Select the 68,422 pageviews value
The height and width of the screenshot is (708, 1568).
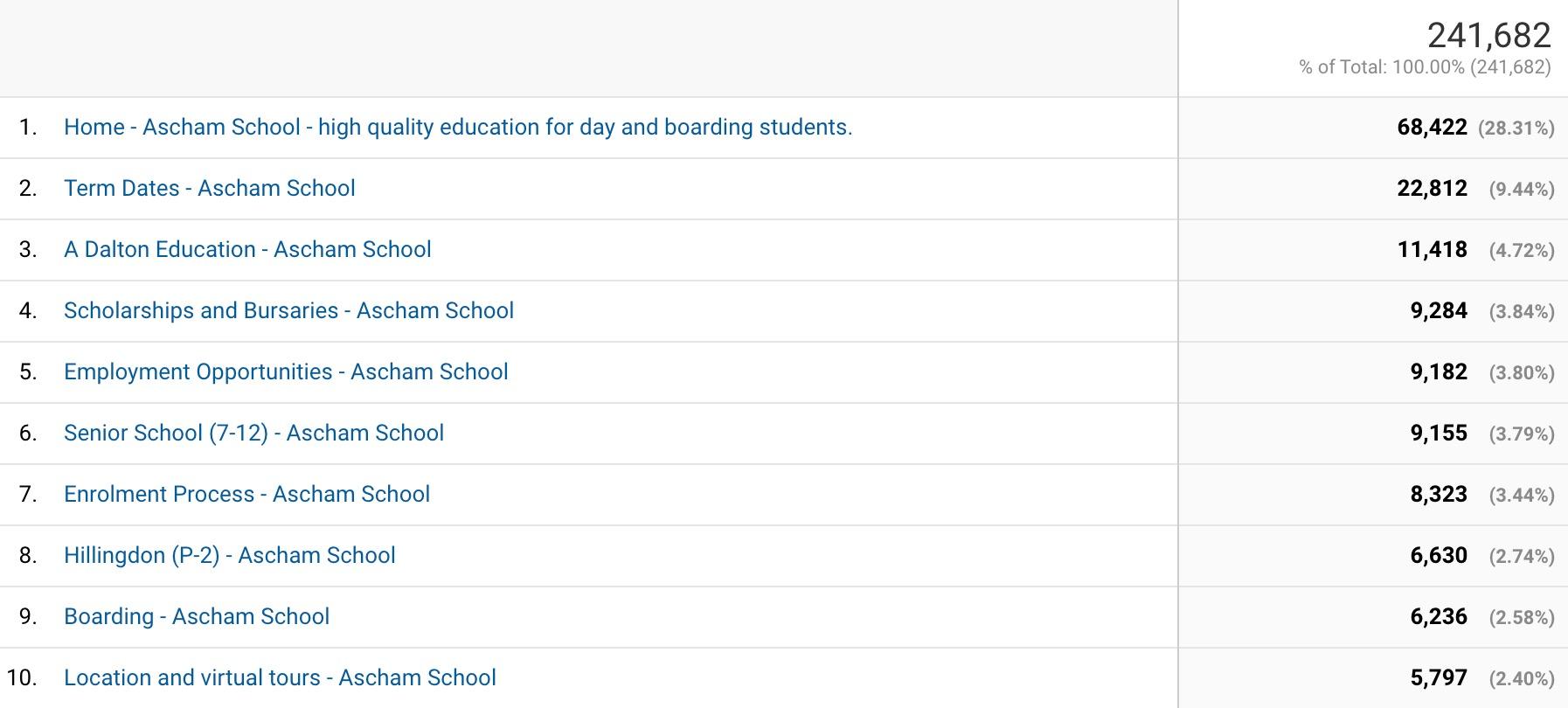point(1432,128)
